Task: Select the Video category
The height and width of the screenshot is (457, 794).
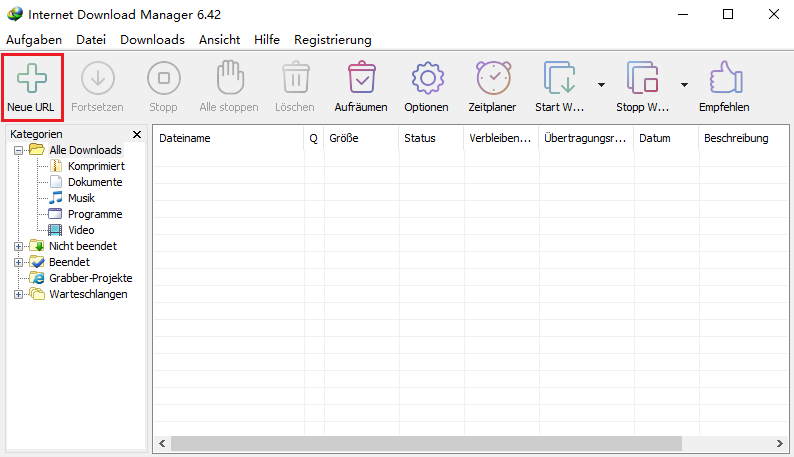Action: coord(81,230)
